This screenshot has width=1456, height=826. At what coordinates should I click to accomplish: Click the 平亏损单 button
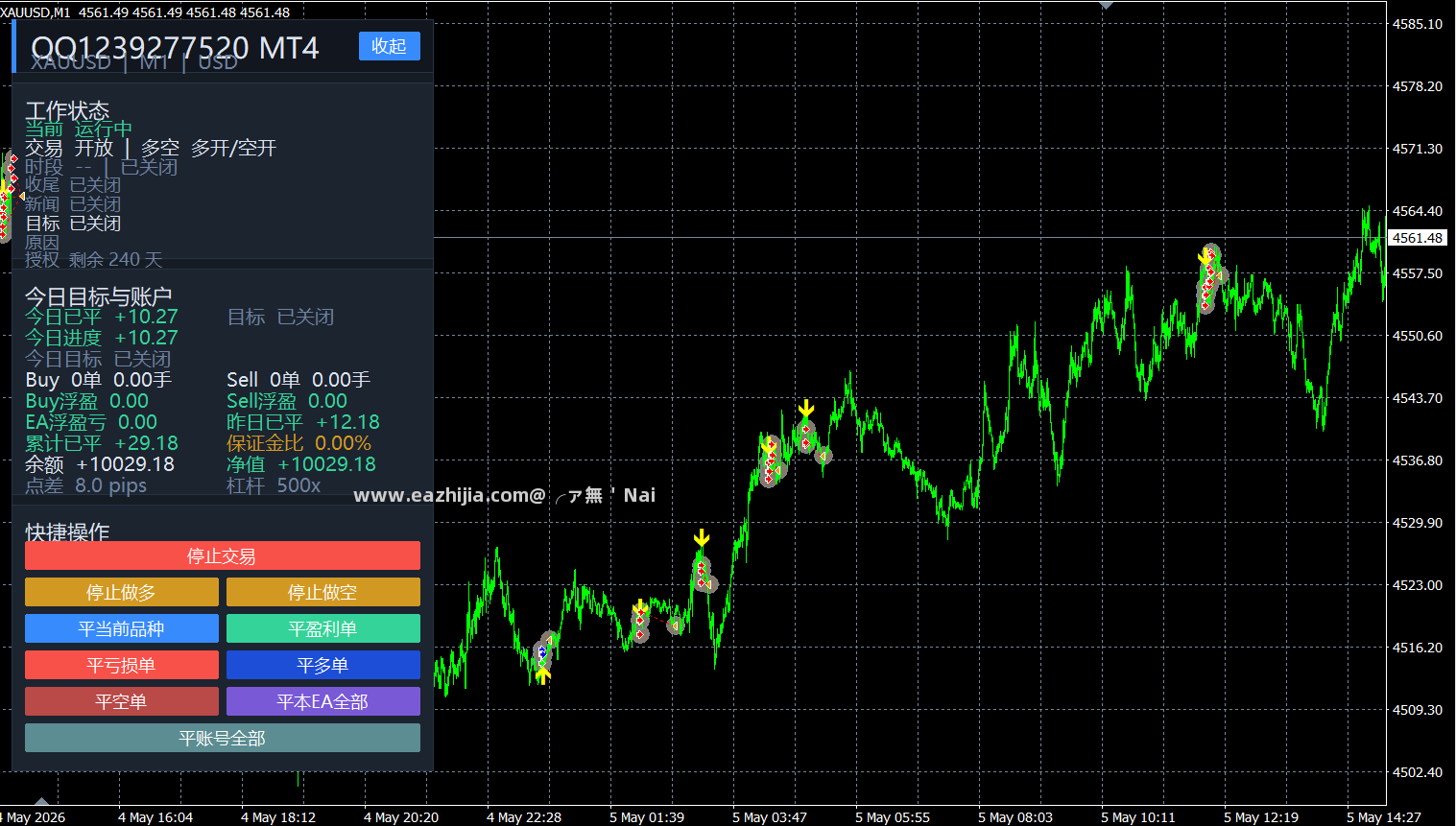121,665
